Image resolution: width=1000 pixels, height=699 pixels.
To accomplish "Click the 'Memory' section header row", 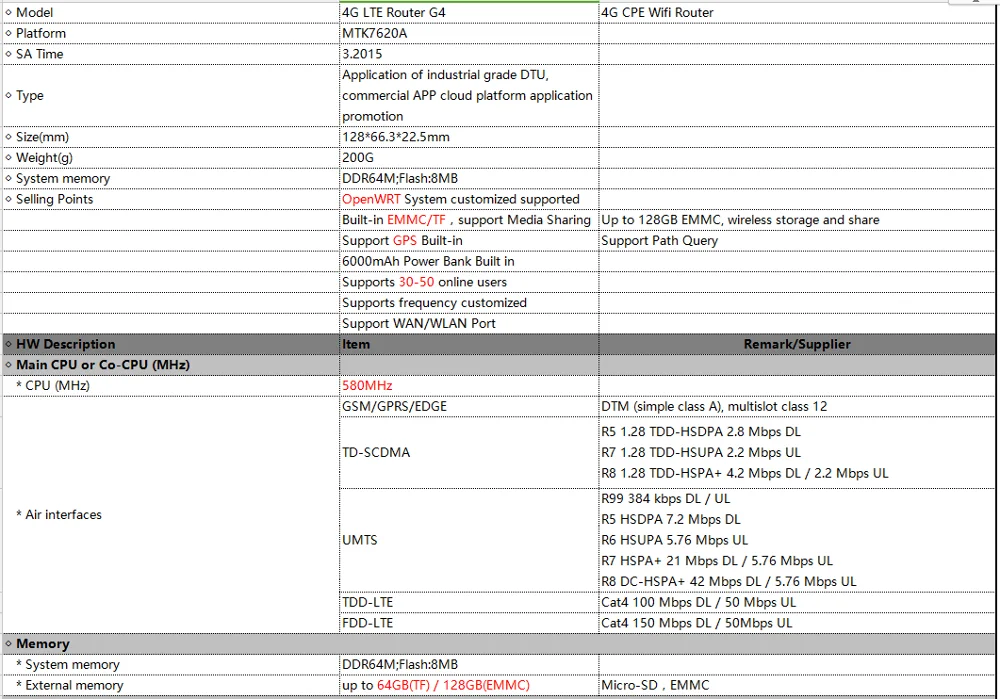I will [x=499, y=644].
